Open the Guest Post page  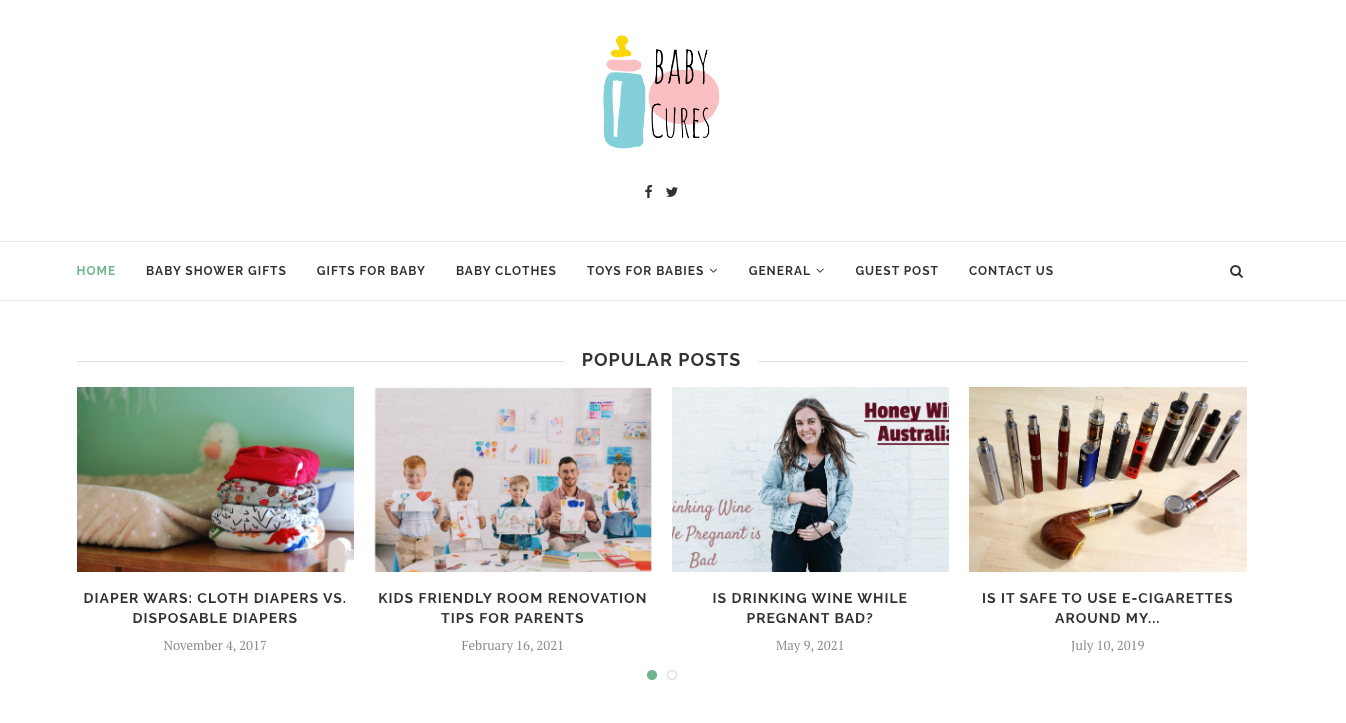coord(897,271)
